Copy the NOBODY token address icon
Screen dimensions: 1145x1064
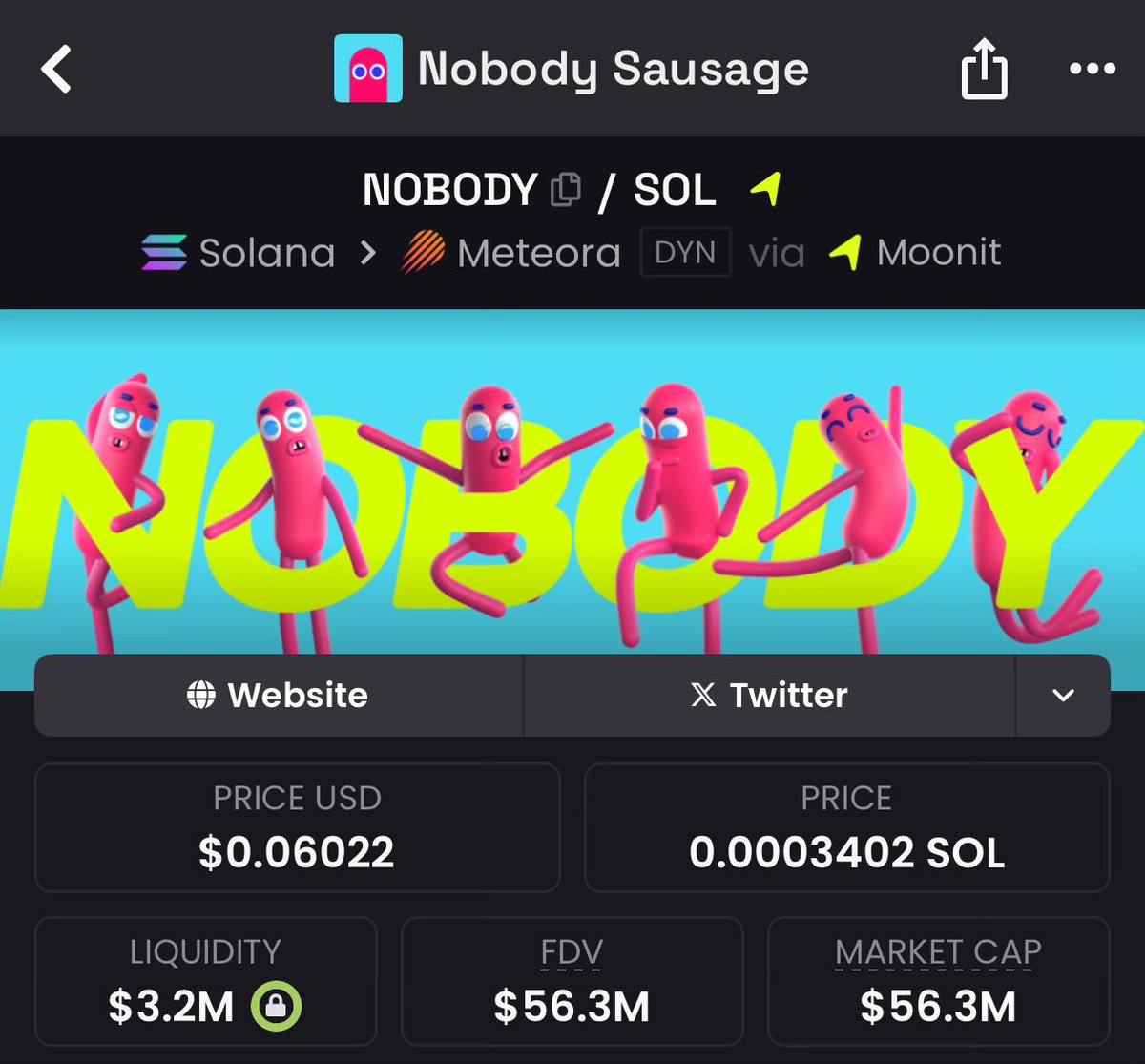pyautogui.click(x=566, y=189)
